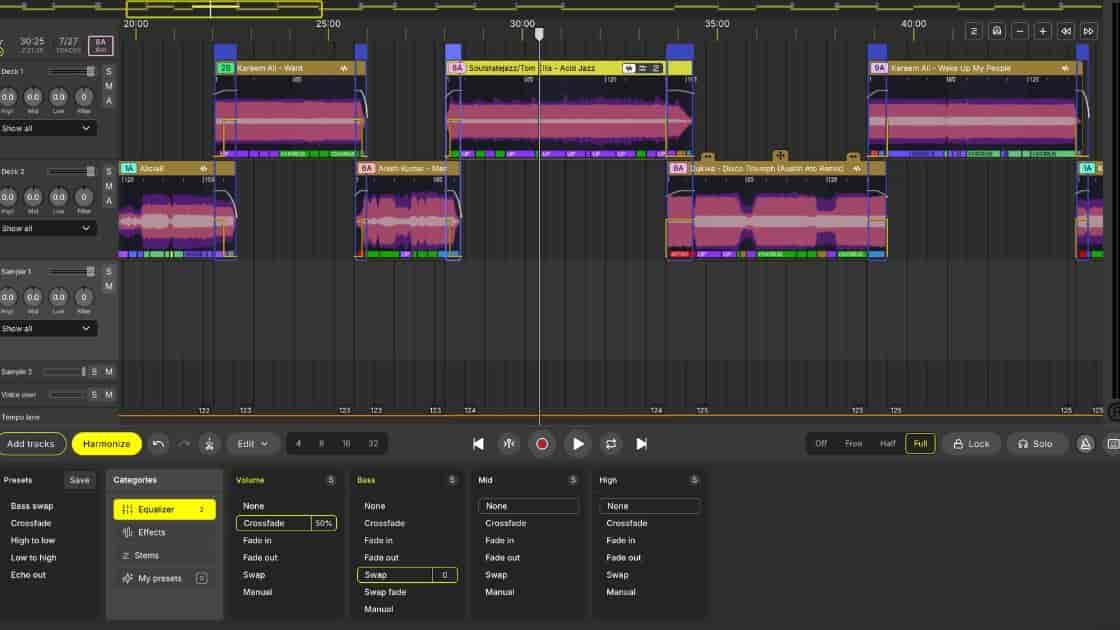This screenshot has height=630, width=1120.
Task: Choose Echo out preset
Action: 29,575
